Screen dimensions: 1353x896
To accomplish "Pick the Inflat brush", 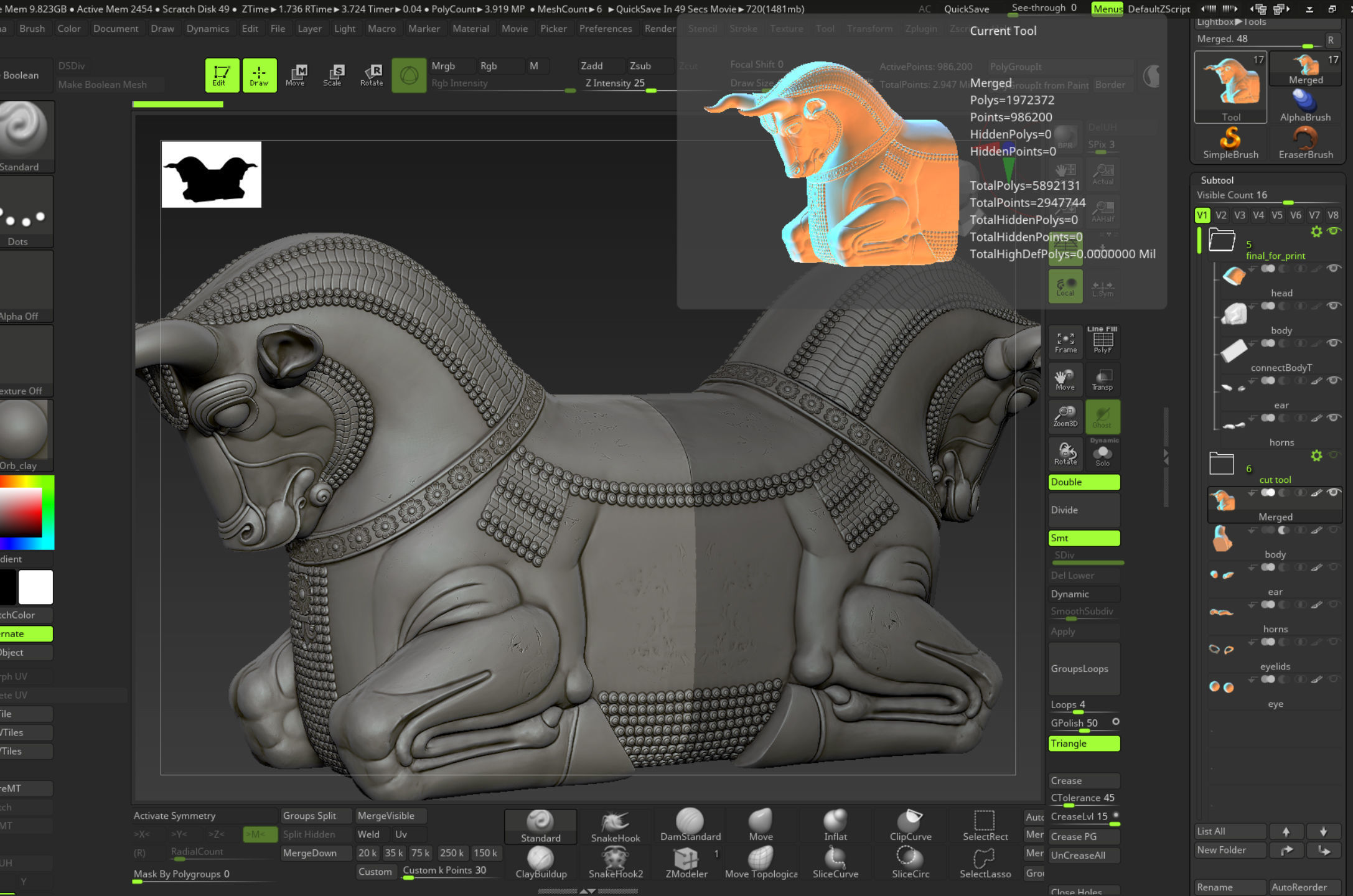I will point(835,826).
